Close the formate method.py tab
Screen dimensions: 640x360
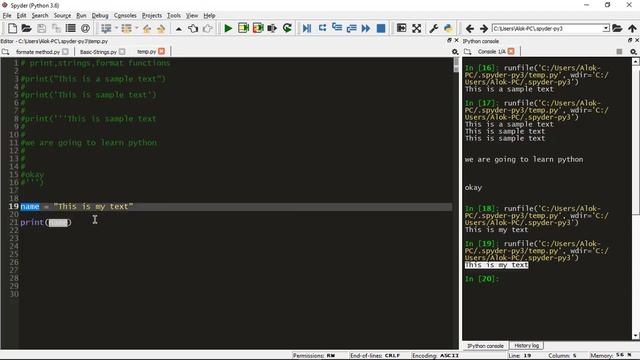click(65, 52)
